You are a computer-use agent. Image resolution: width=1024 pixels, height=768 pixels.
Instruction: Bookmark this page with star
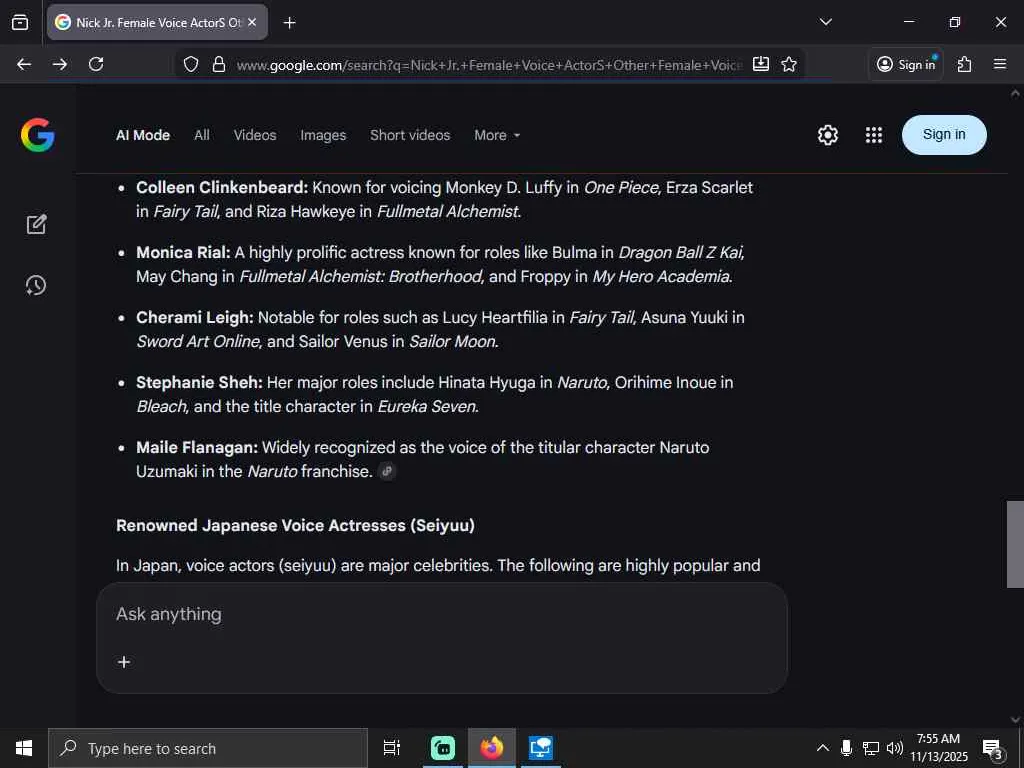[789, 64]
